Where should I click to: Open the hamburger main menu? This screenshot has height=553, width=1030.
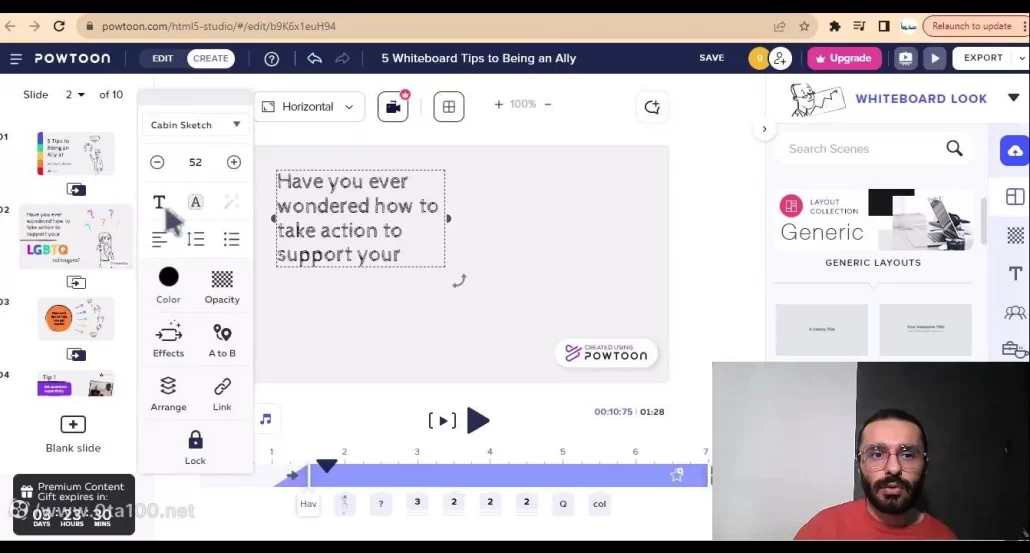coord(16,58)
